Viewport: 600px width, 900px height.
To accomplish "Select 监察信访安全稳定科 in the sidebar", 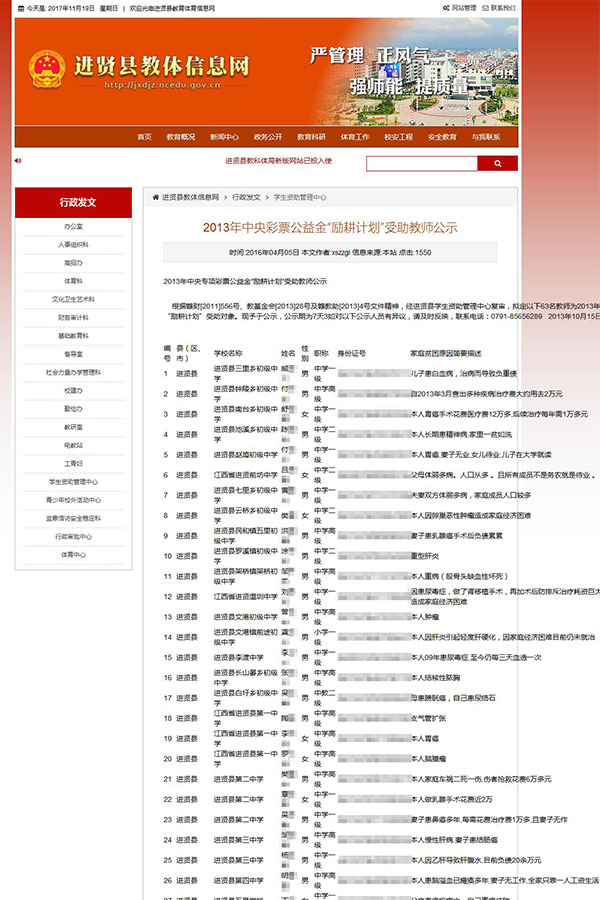I will click(73, 518).
